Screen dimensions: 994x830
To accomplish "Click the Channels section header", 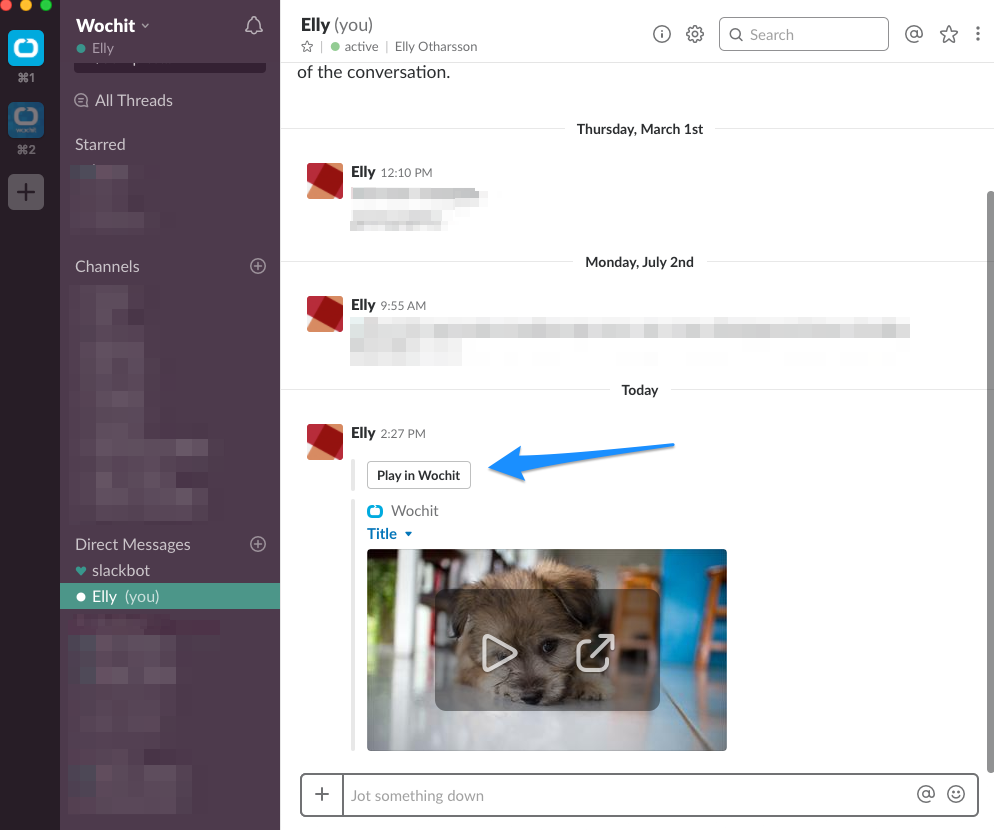I will 107,266.
